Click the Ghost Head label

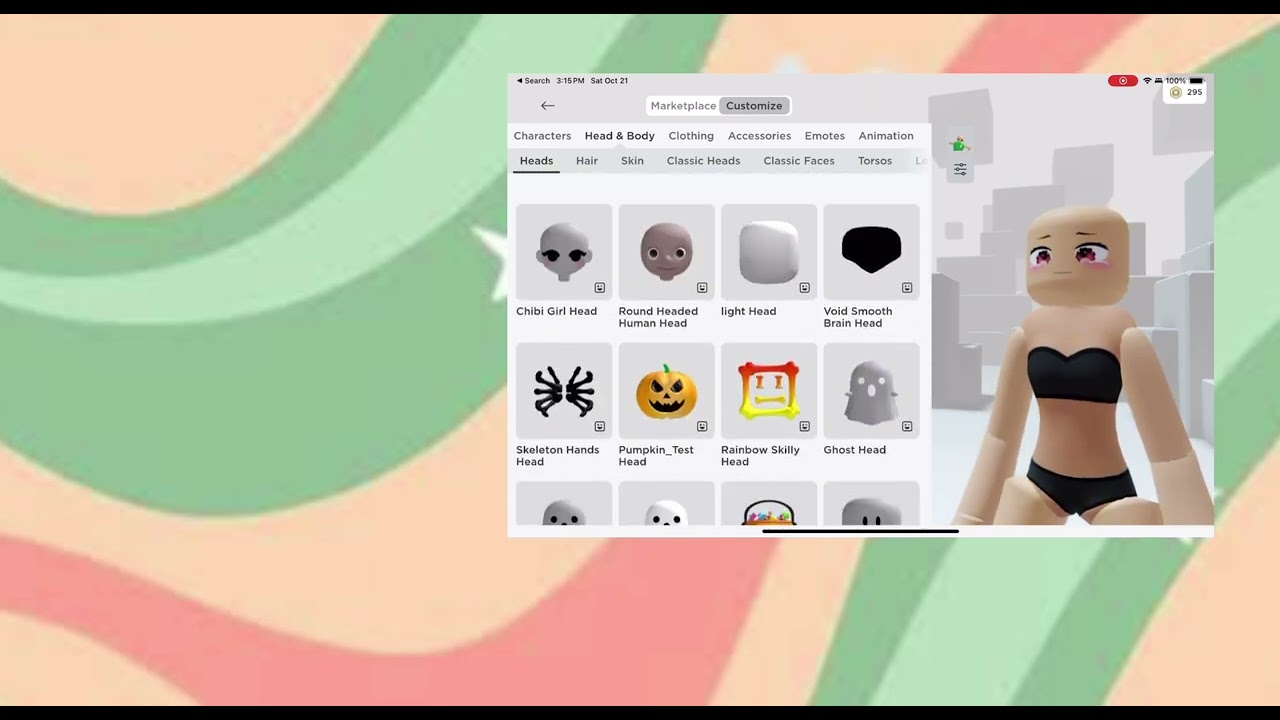click(x=855, y=450)
